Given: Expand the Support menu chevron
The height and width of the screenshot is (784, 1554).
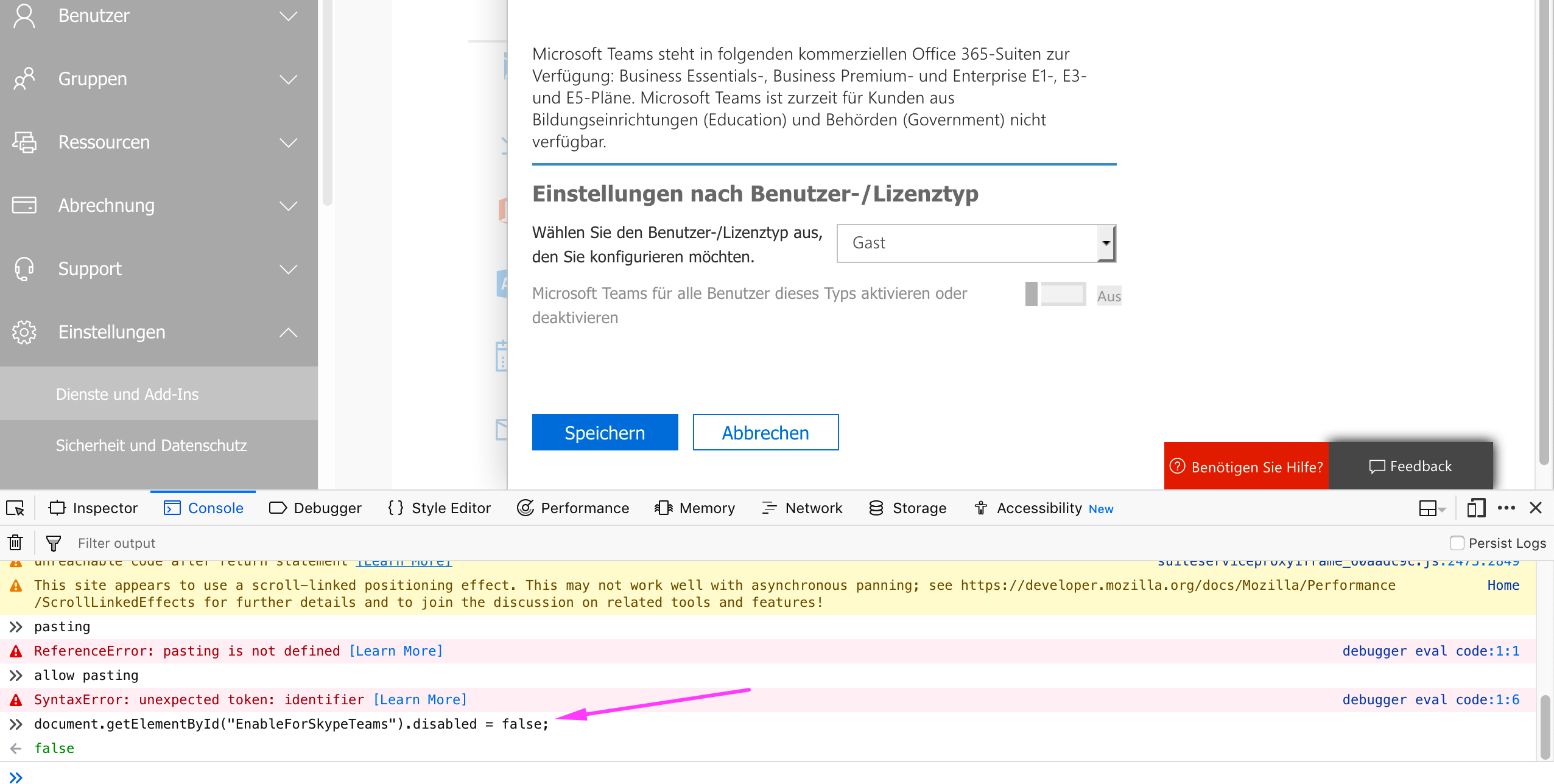Looking at the screenshot, I should click(x=289, y=269).
